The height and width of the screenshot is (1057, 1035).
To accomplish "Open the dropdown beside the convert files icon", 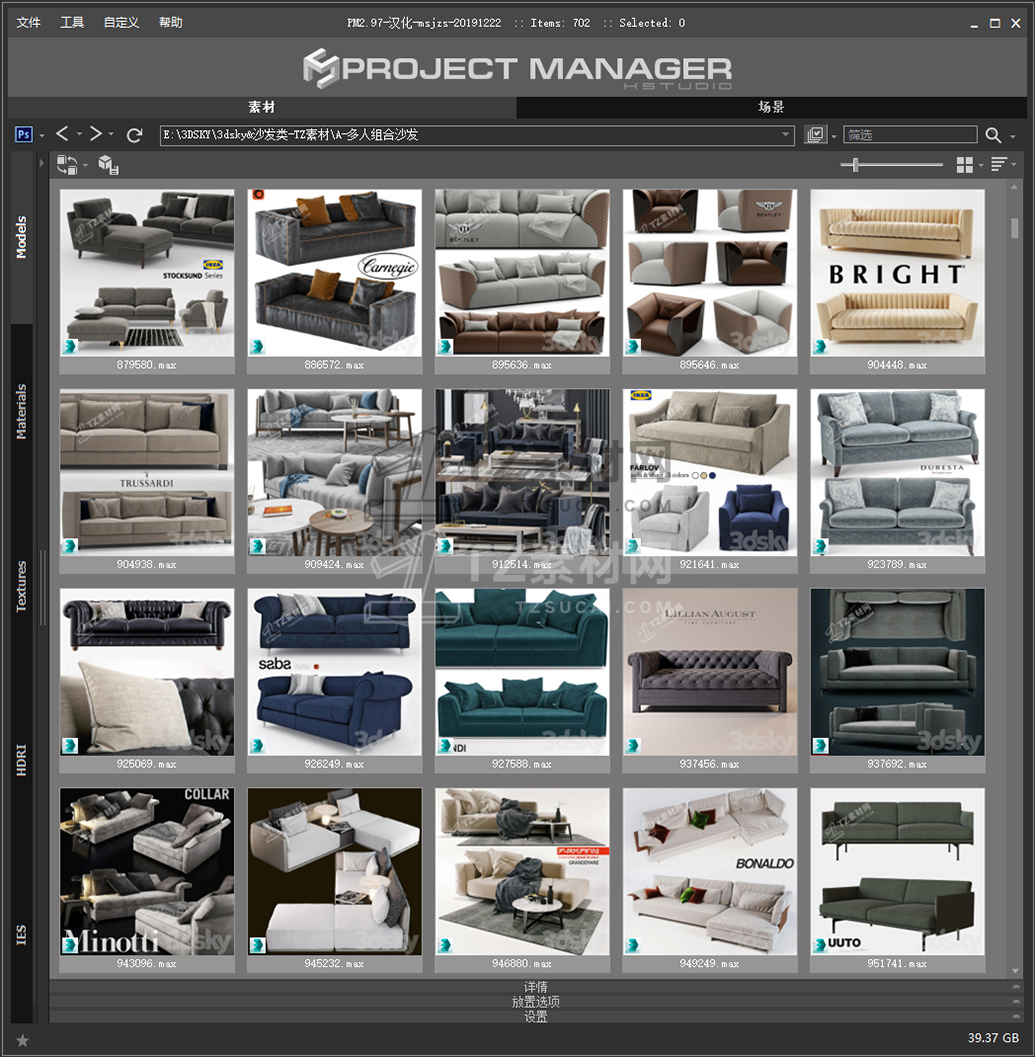I will point(85,165).
